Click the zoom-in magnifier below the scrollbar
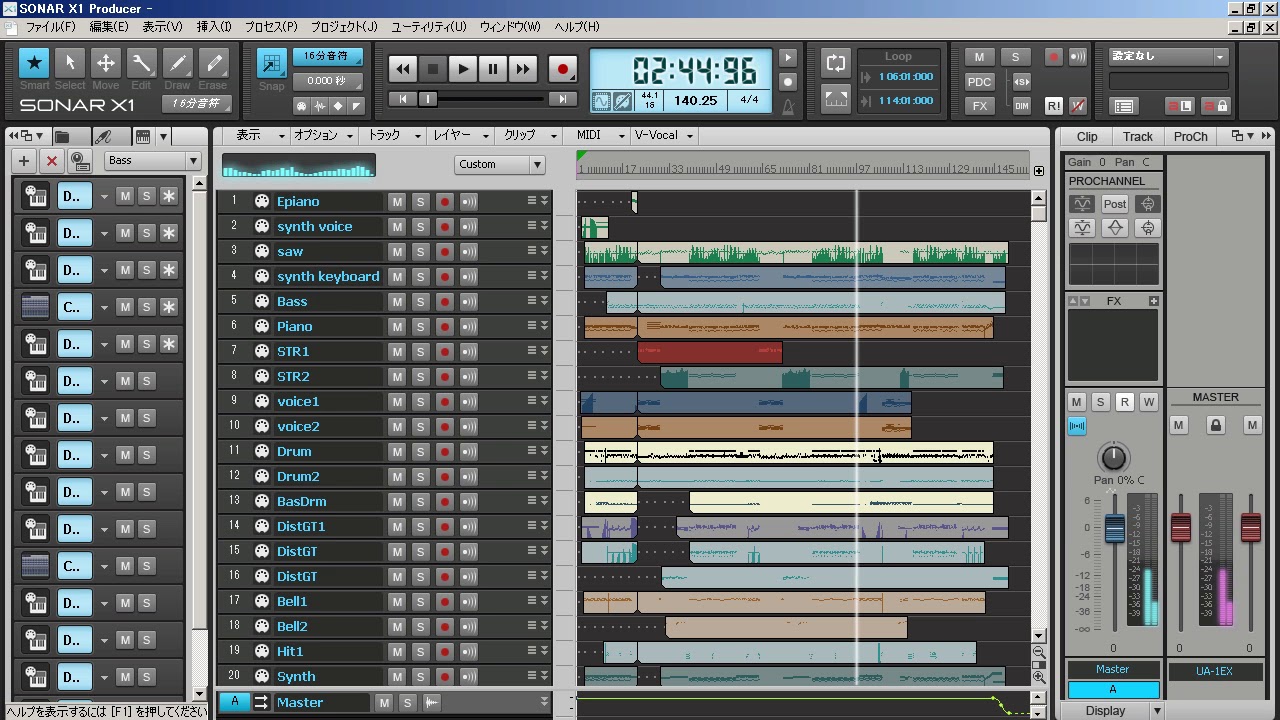 (x=1039, y=677)
